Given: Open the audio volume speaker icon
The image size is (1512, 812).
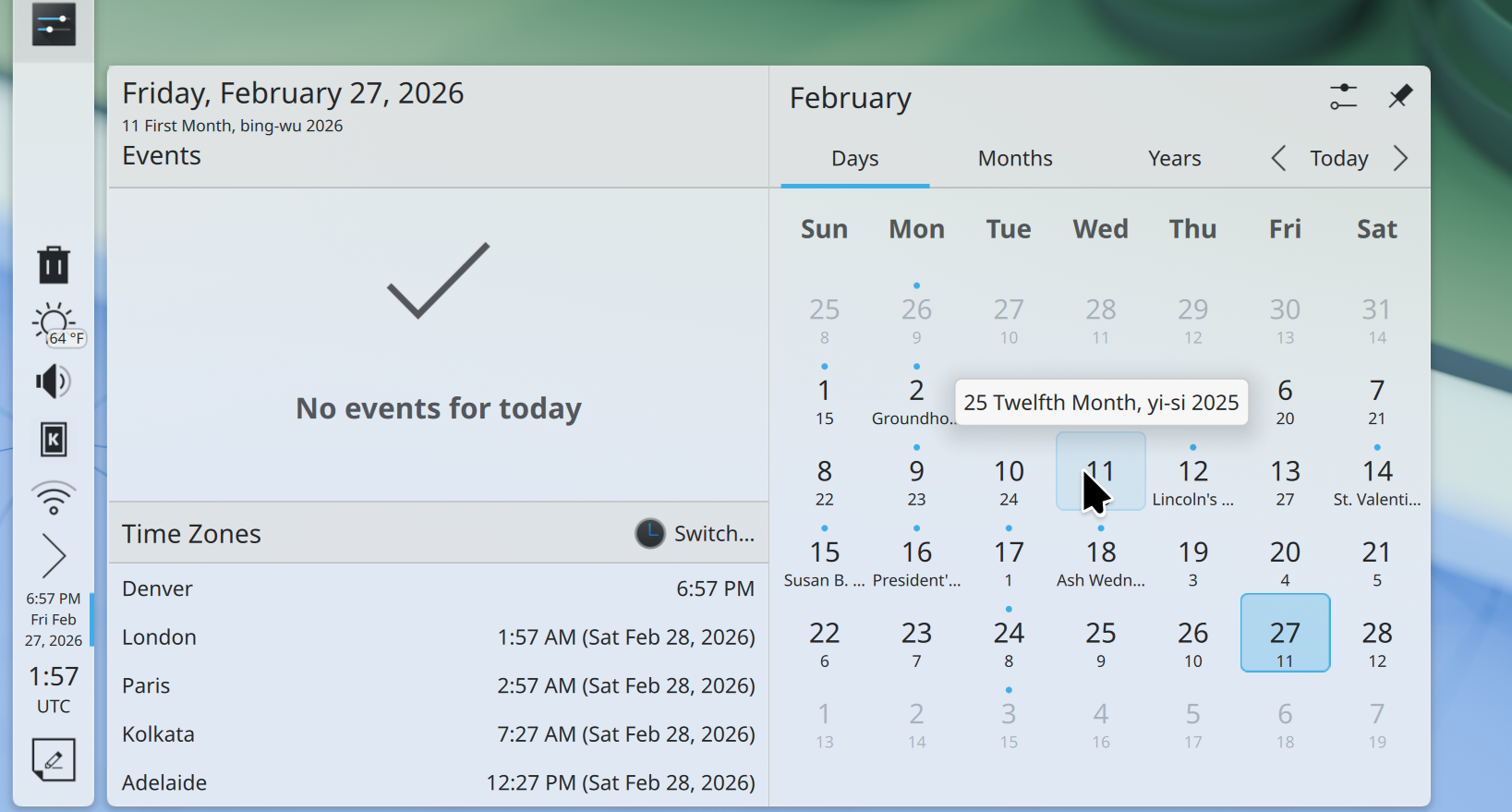Looking at the screenshot, I should click(53, 382).
